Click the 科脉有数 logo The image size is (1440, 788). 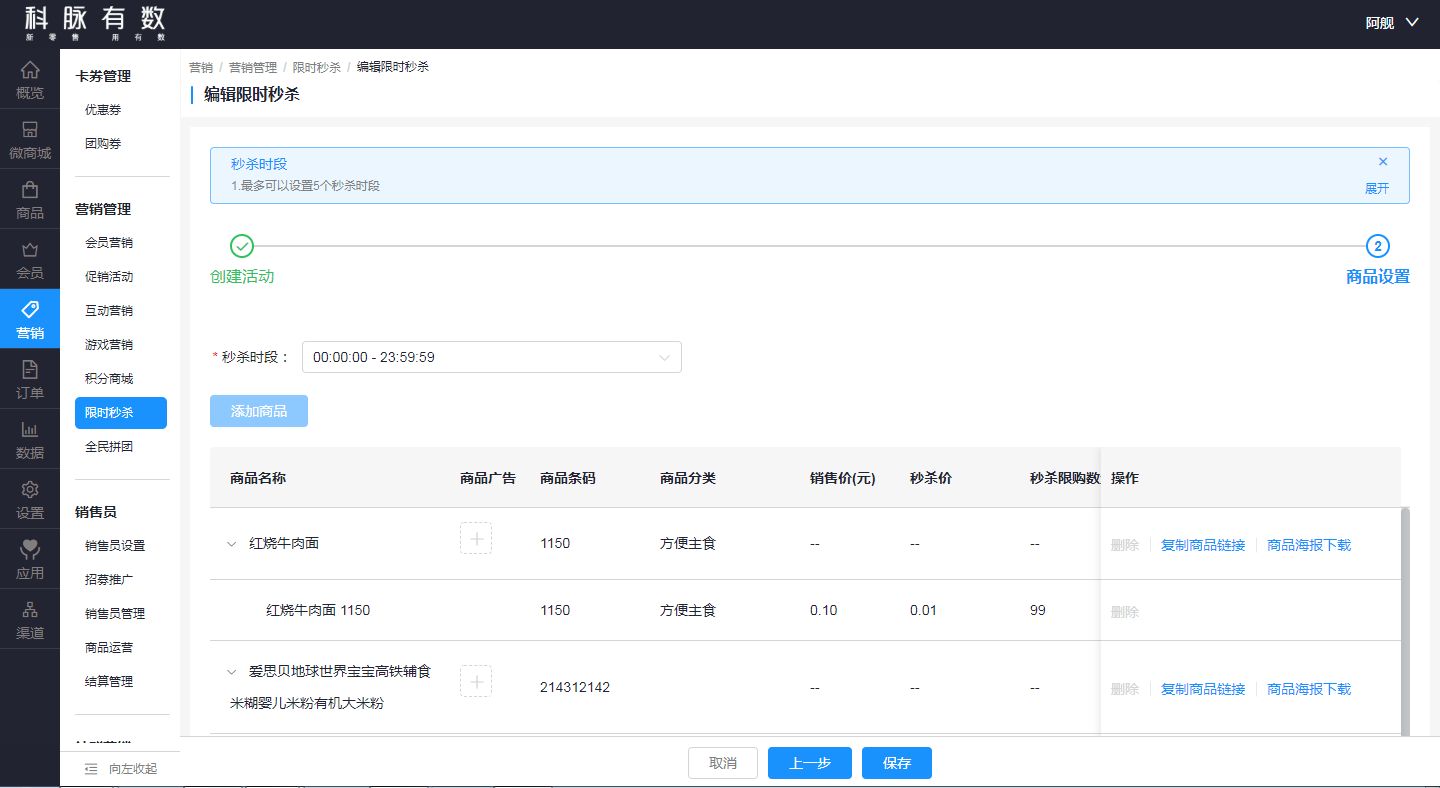(95, 24)
